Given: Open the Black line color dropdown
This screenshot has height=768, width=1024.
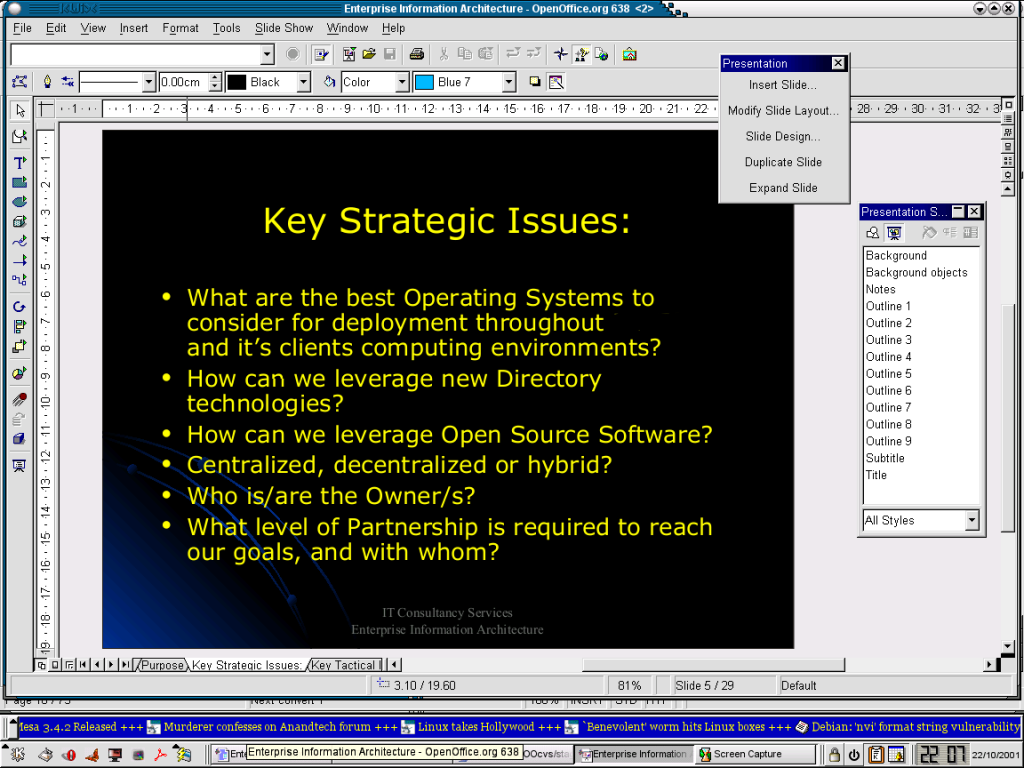Looking at the screenshot, I should pyautogui.click(x=303, y=82).
